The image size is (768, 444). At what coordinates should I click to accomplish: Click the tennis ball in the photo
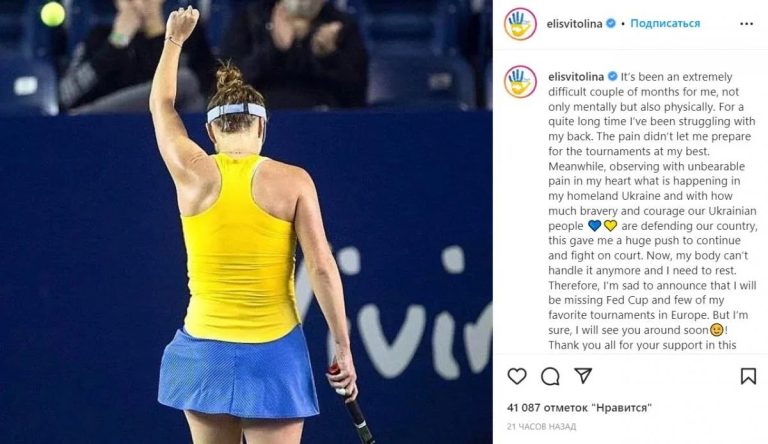[x=52, y=14]
